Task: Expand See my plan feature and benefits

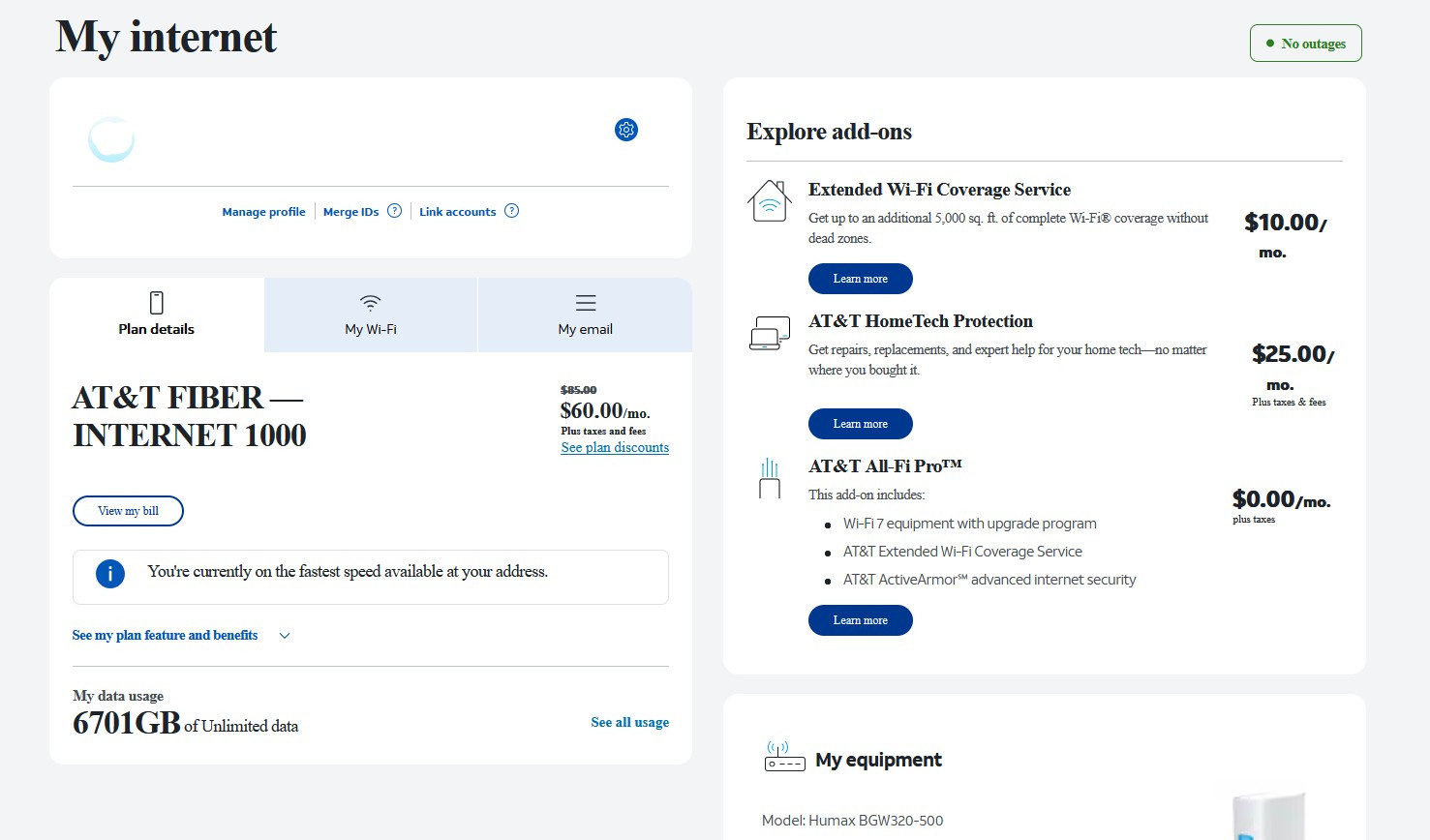Action: pos(181,636)
